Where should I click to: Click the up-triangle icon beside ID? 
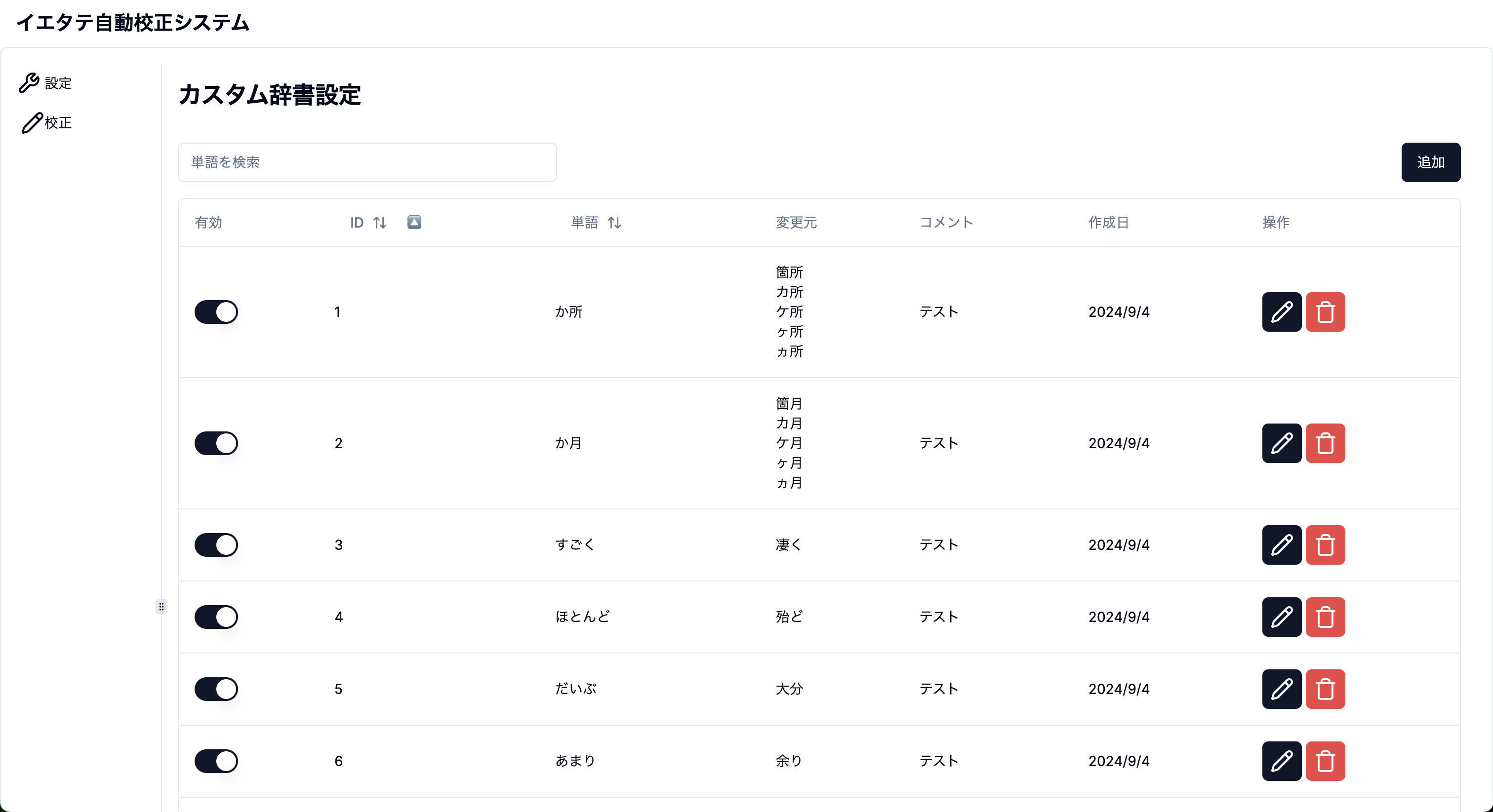pyautogui.click(x=414, y=222)
